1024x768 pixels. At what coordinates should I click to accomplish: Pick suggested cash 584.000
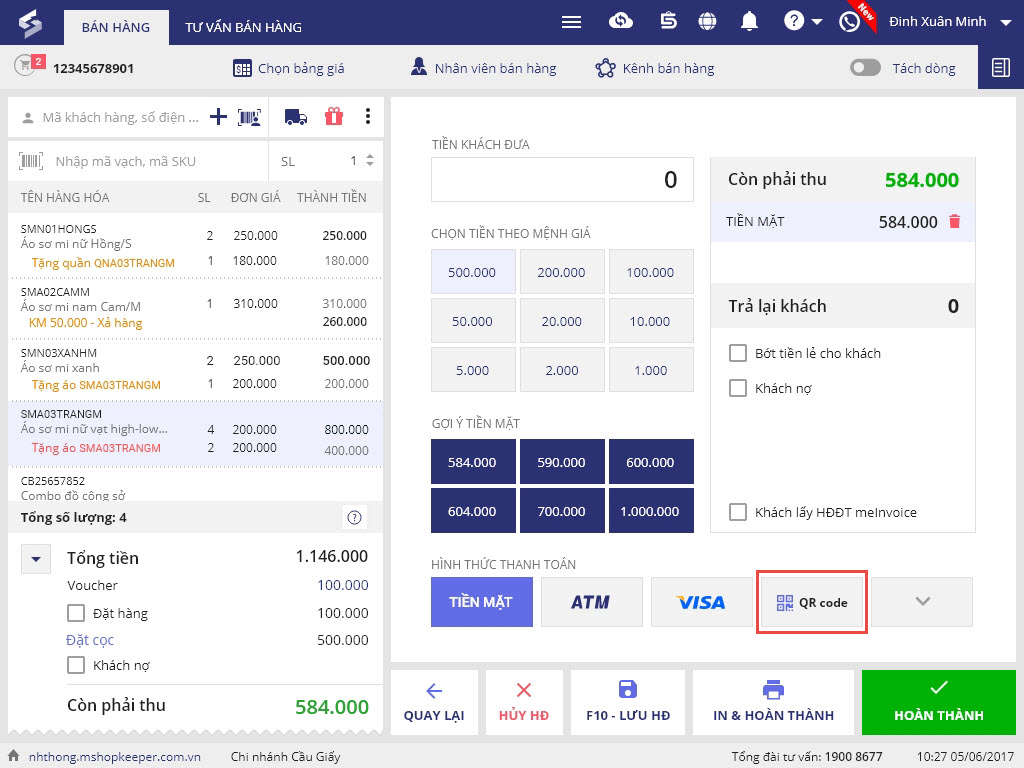tap(473, 462)
